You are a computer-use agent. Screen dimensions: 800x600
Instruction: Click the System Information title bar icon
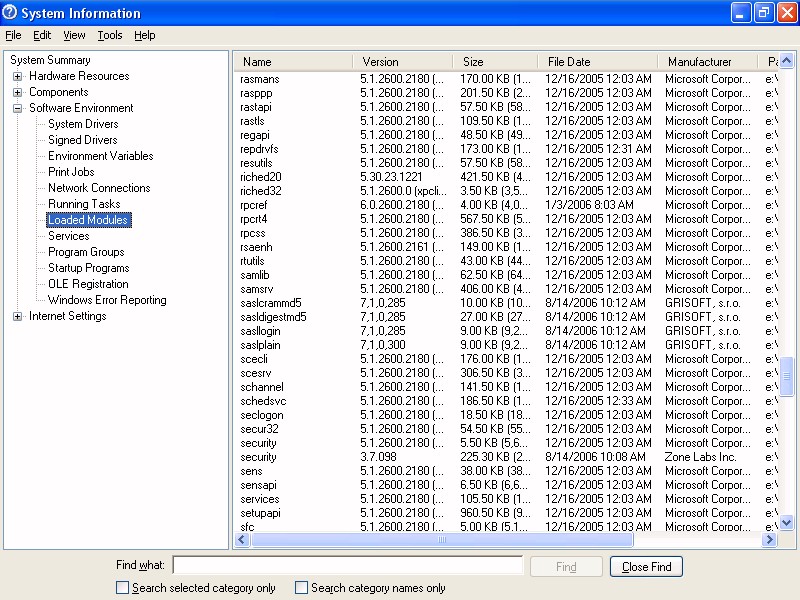10,13
